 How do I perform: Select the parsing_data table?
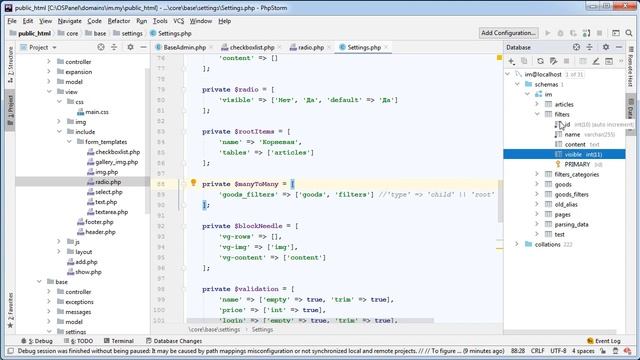click(x=571, y=224)
